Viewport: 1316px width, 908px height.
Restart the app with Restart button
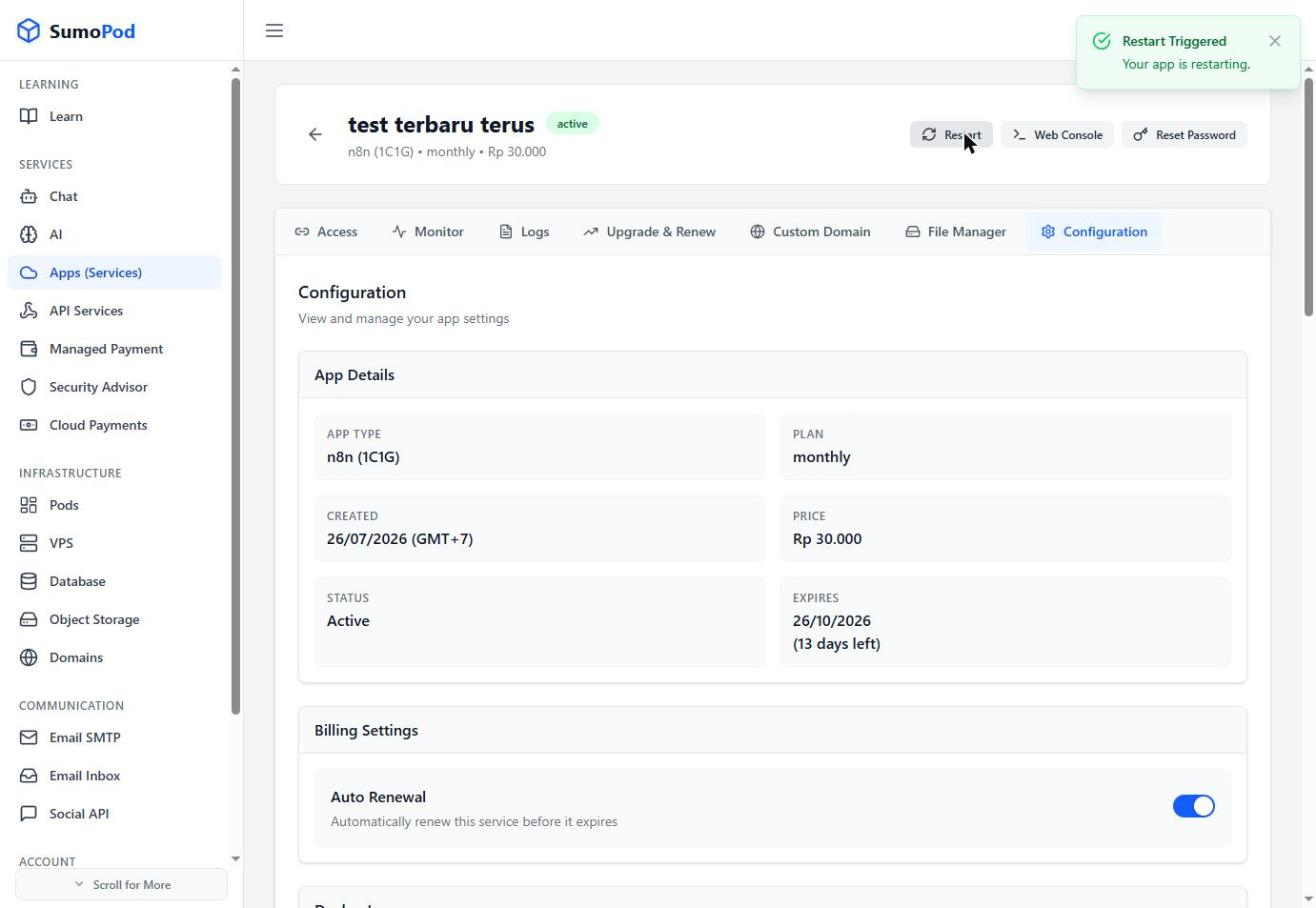pos(951,134)
